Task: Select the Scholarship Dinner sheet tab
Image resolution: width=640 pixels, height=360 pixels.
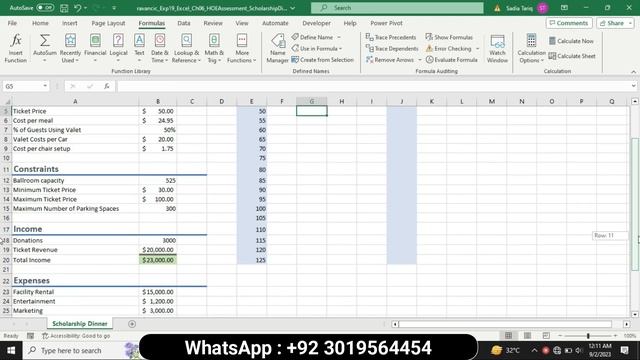Action: click(80, 324)
